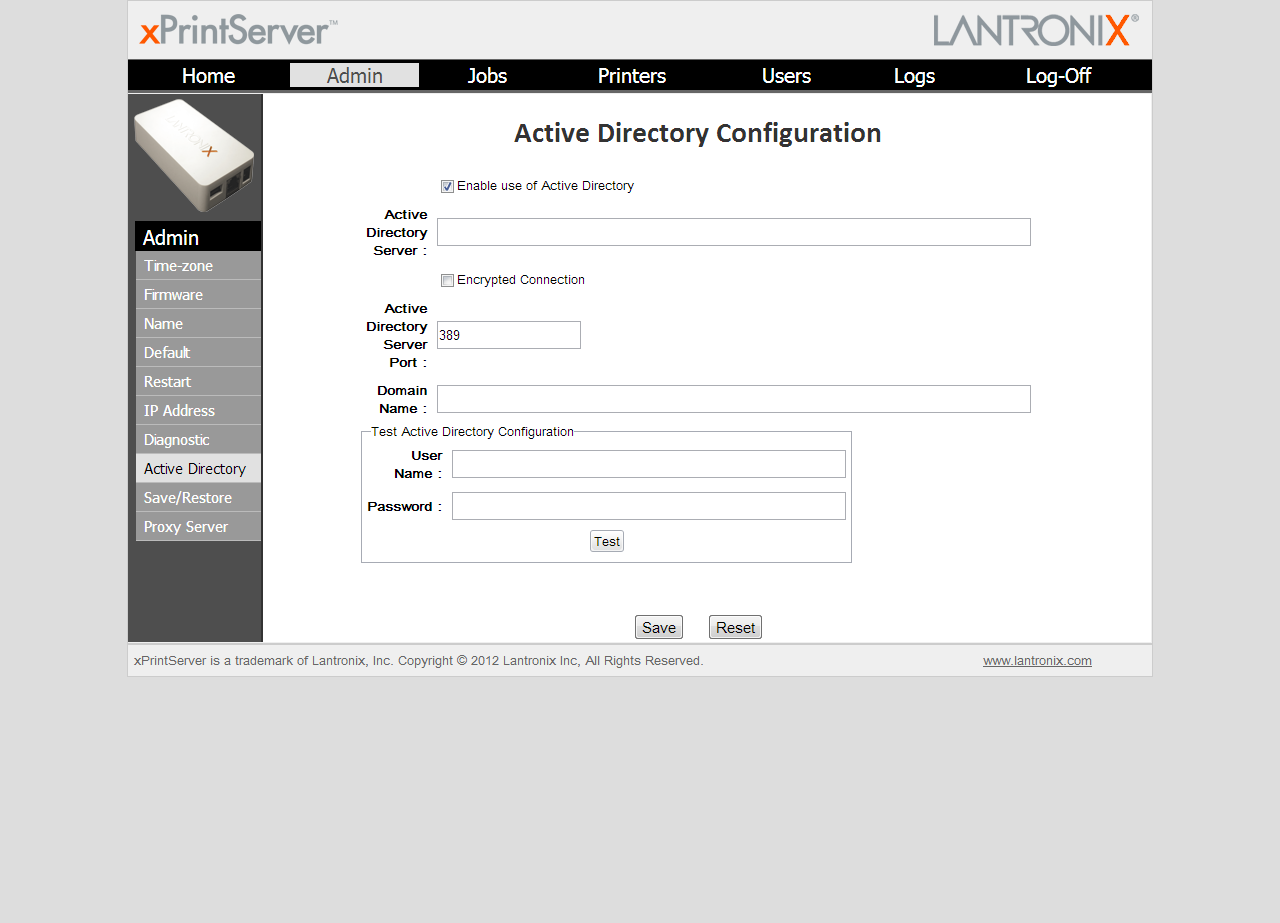Focus the Active Directory Server field

pos(734,232)
